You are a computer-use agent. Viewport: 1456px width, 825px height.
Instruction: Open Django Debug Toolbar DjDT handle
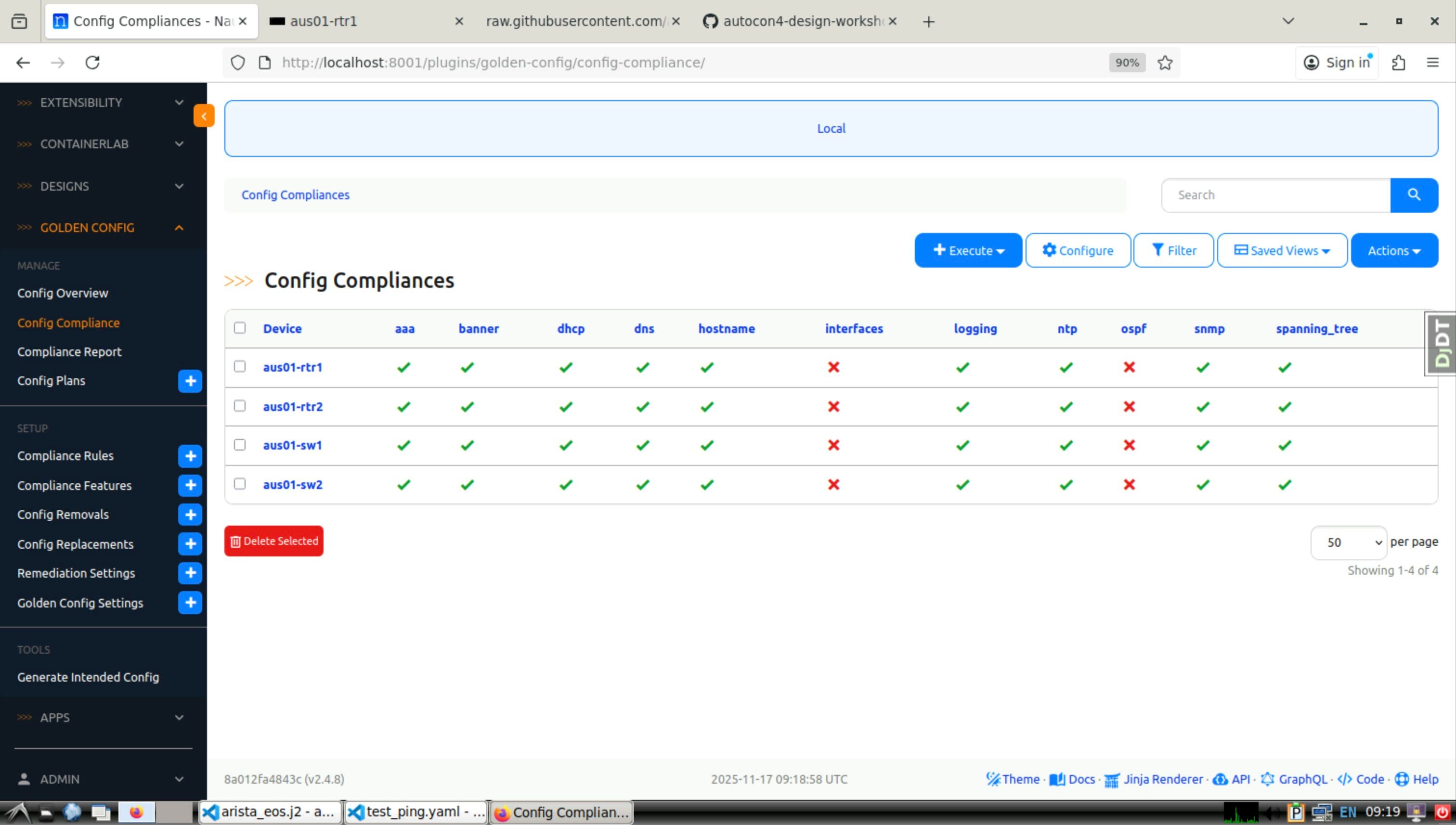click(x=1441, y=343)
